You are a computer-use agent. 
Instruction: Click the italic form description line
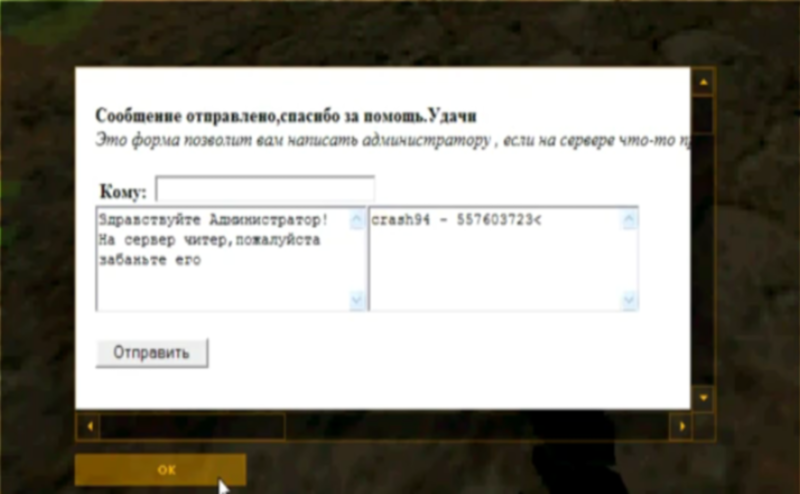click(x=390, y=139)
